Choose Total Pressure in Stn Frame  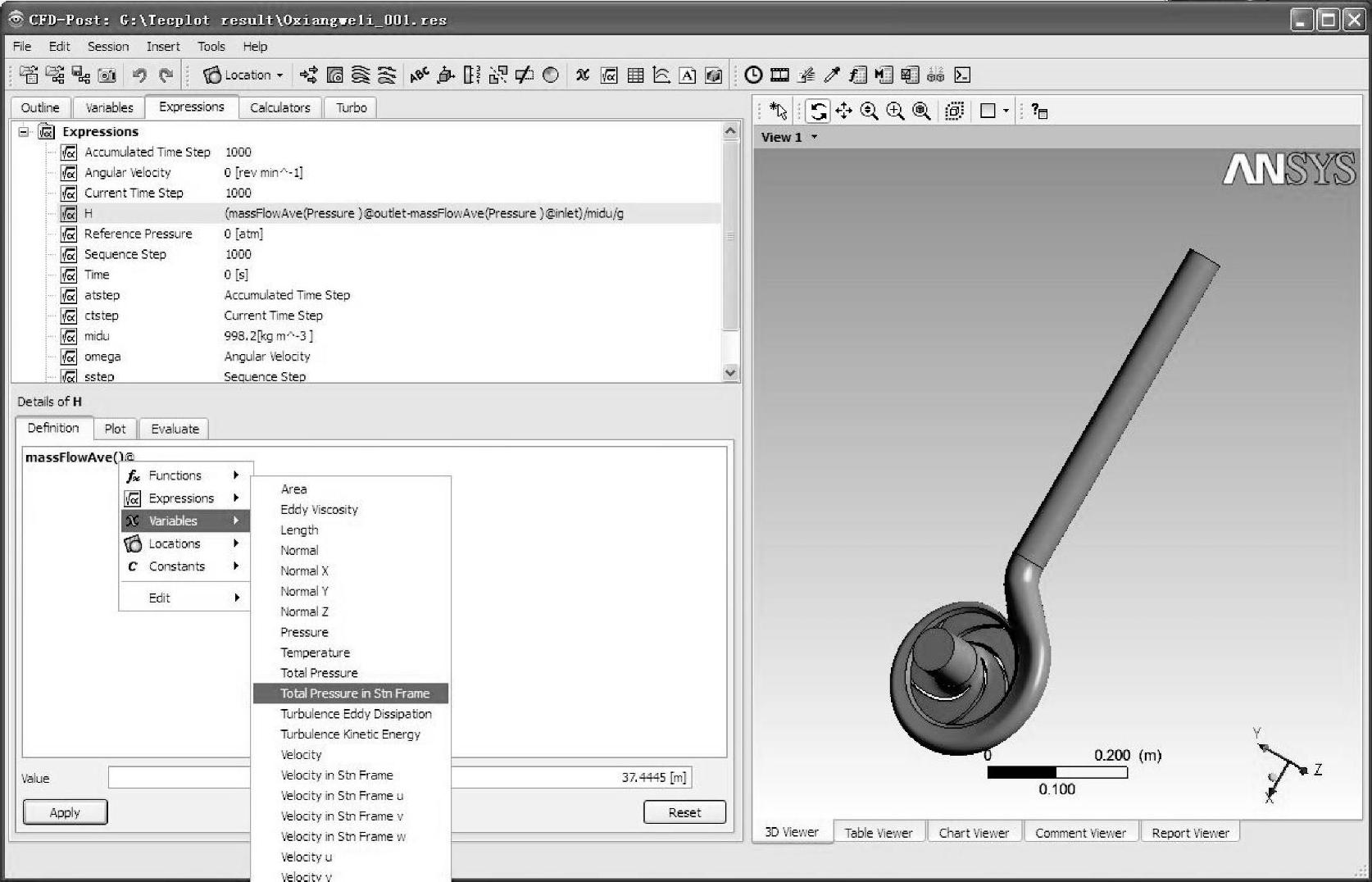coord(354,693)
